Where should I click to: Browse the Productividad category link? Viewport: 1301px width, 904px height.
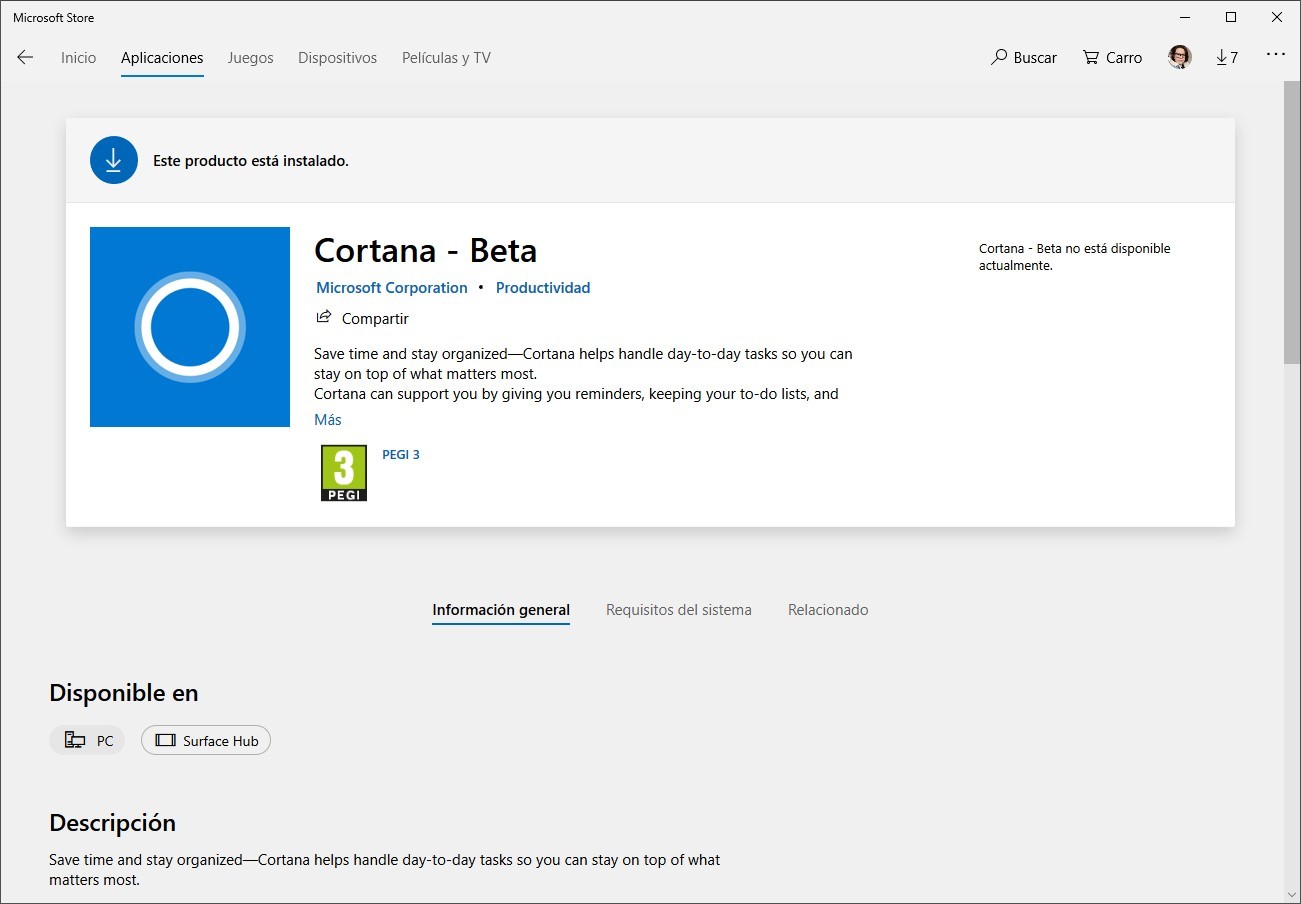coord(543,287)
